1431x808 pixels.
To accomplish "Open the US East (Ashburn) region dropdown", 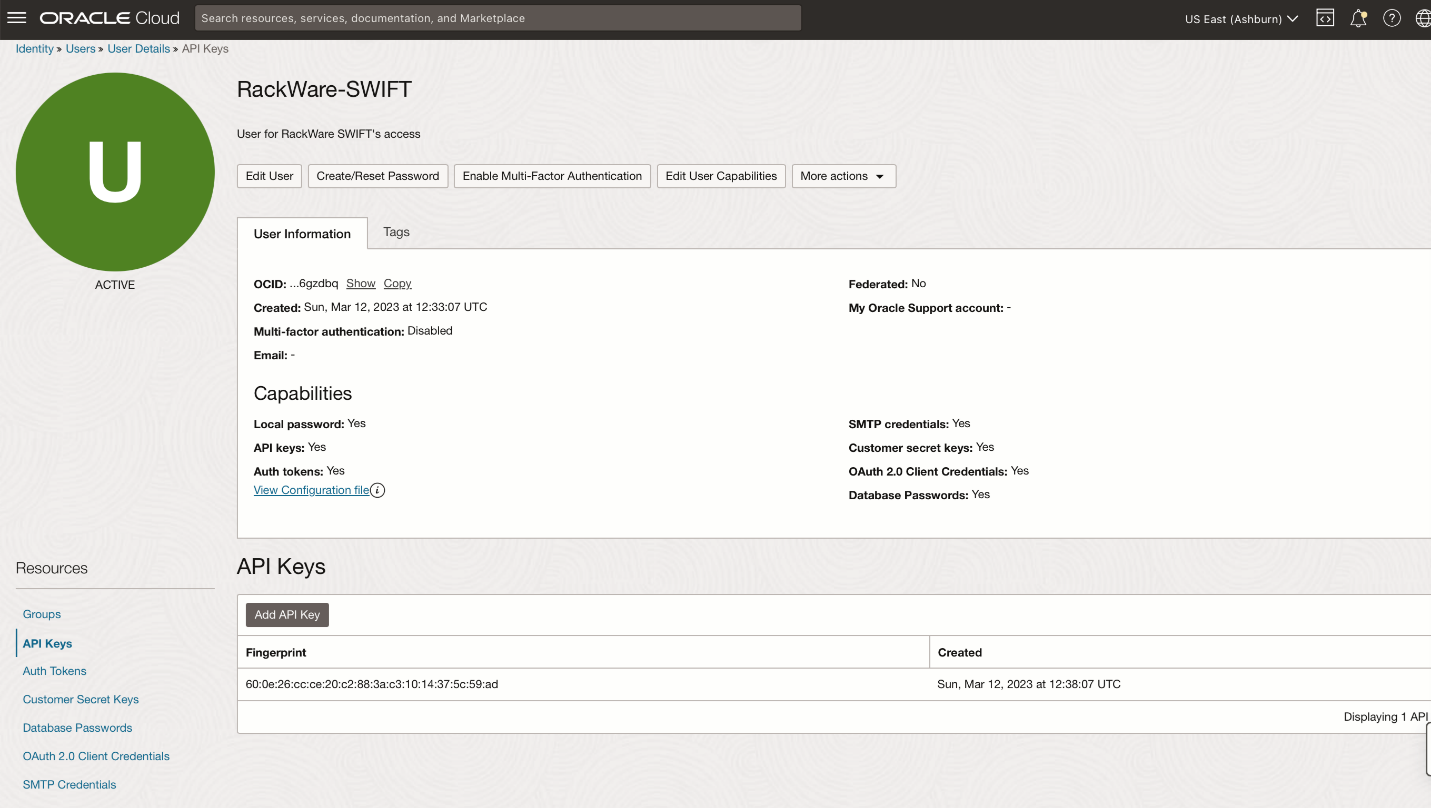I will (x=1241, y=18).
